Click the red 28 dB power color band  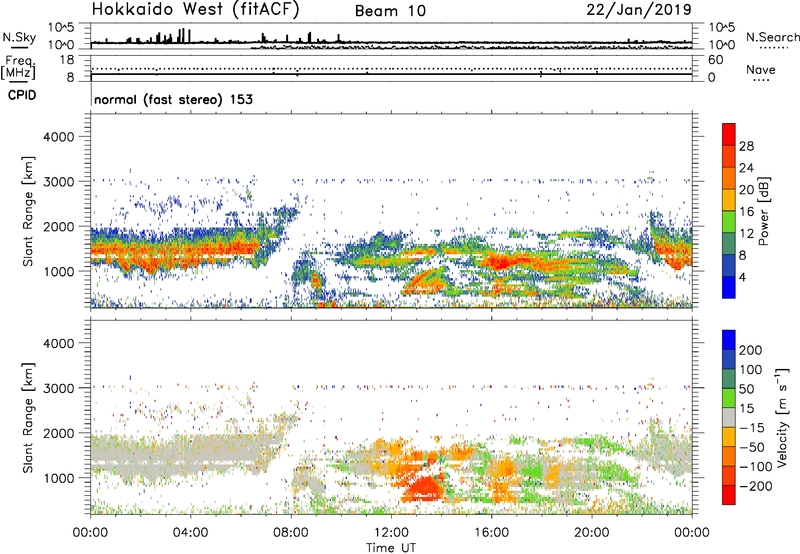point(729,134)
